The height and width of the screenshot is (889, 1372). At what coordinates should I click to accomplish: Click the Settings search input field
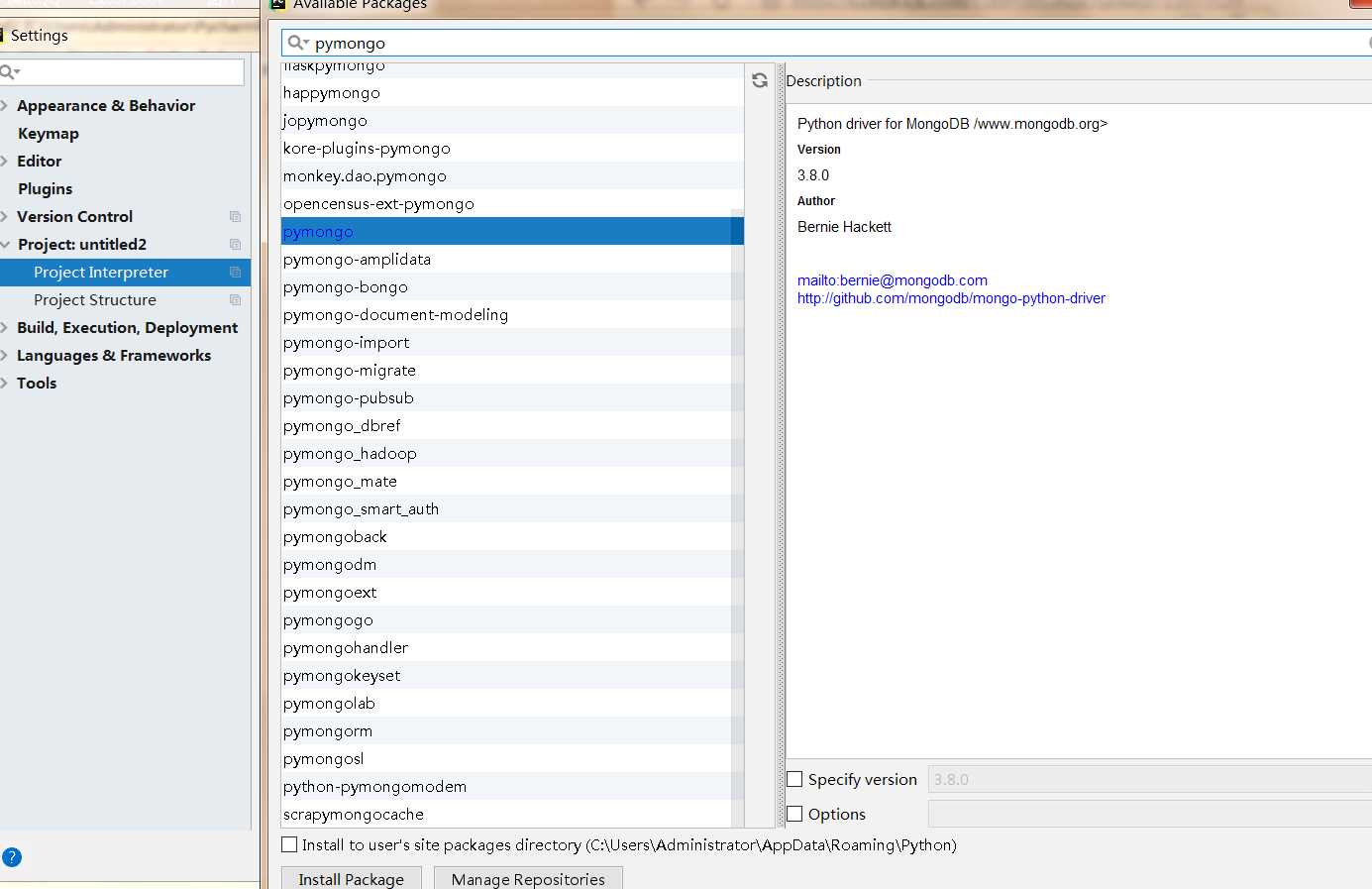122,71
